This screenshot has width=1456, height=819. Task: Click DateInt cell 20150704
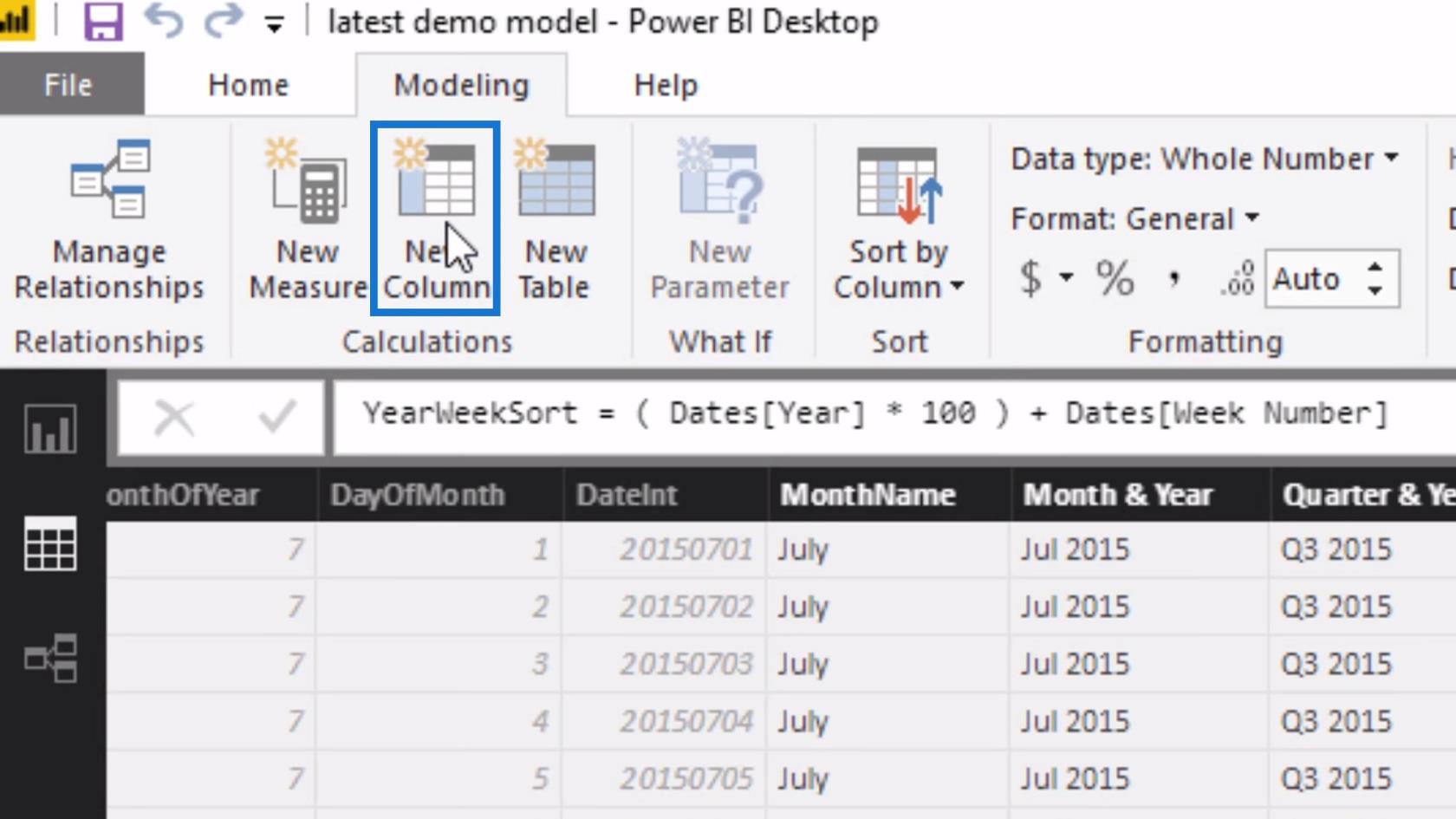point(665,721)
